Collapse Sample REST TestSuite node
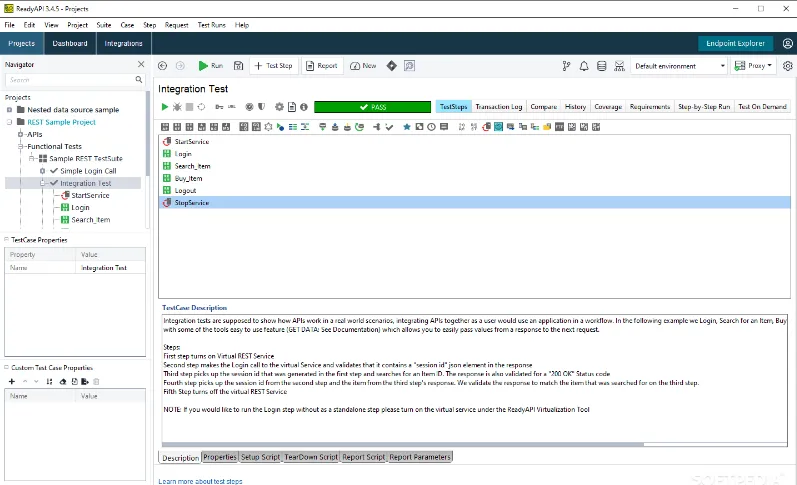The image size is (797, 485). point(32,159)
